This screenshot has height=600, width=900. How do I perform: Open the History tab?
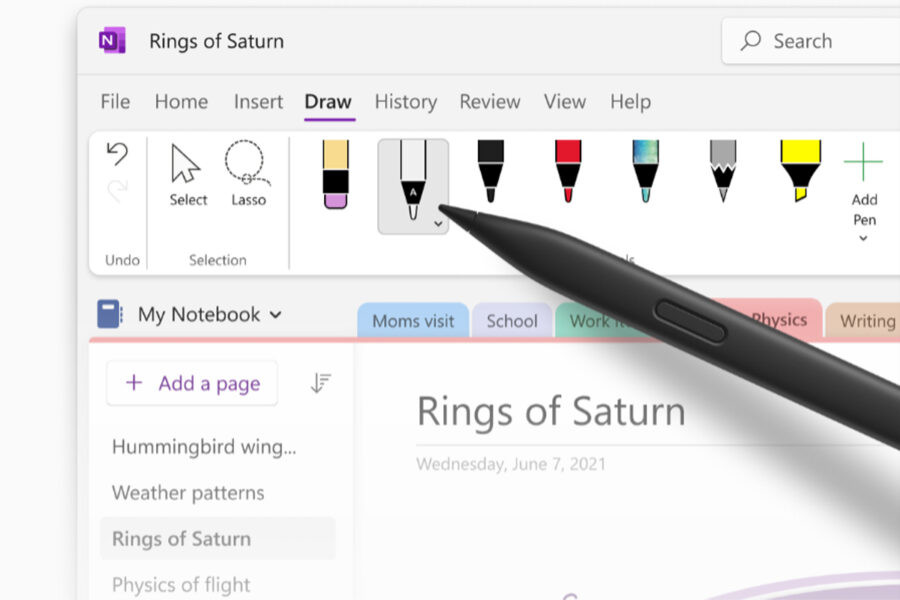click(406, 102)
